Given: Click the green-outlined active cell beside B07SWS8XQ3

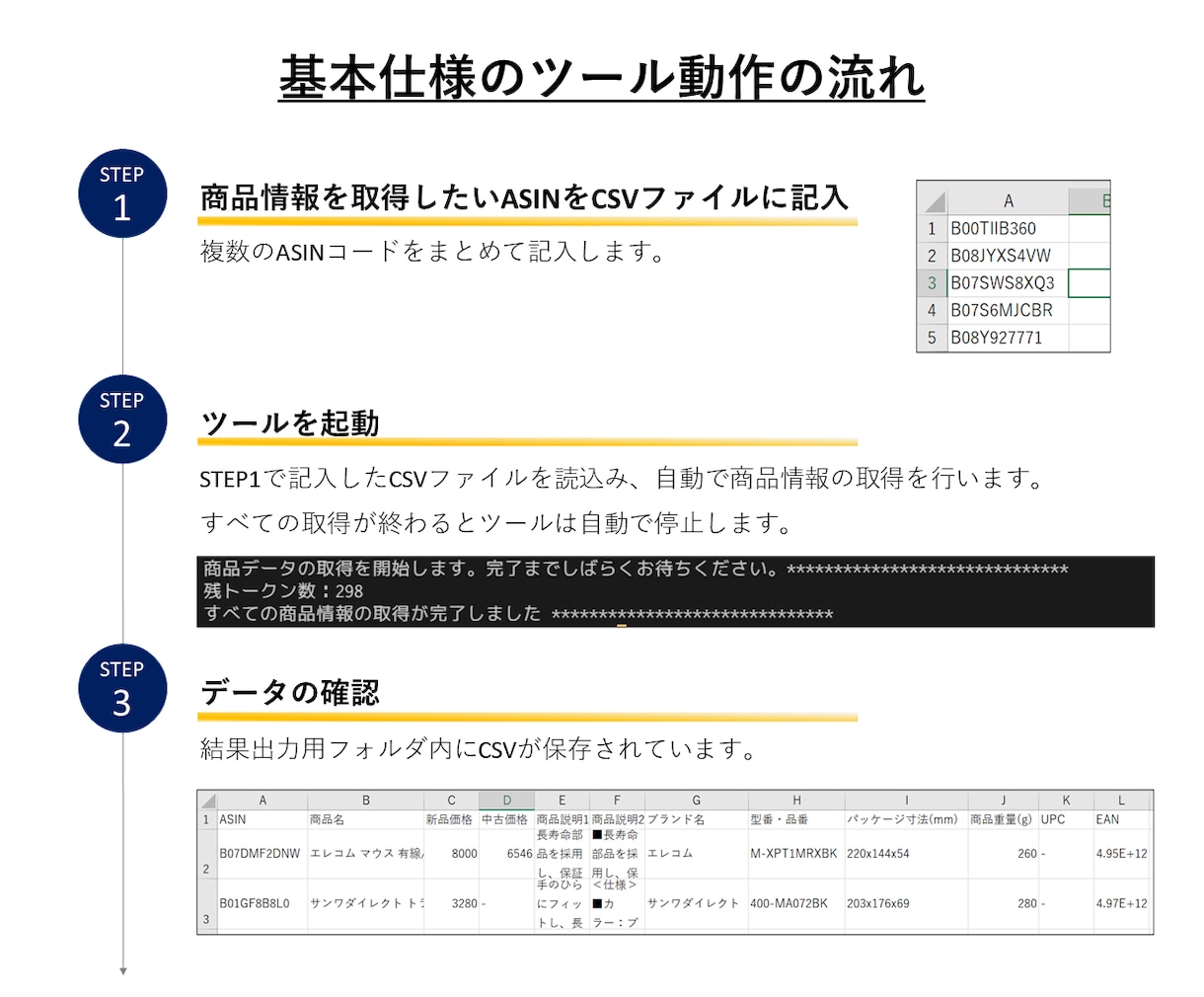Looking at the screenshot, I should tap(1090, 283).
